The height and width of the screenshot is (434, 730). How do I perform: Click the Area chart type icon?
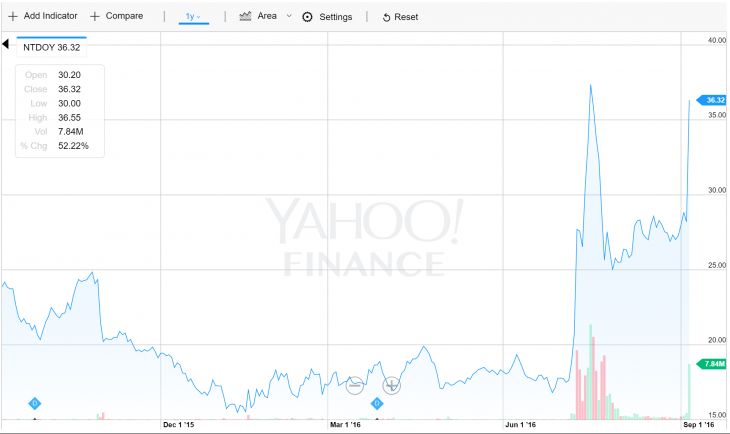click(245, 16)
